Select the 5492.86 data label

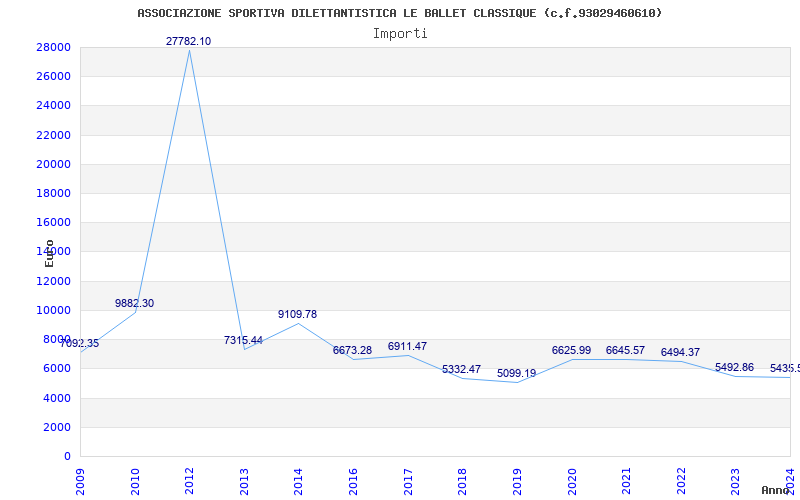(x=734, y=367)
